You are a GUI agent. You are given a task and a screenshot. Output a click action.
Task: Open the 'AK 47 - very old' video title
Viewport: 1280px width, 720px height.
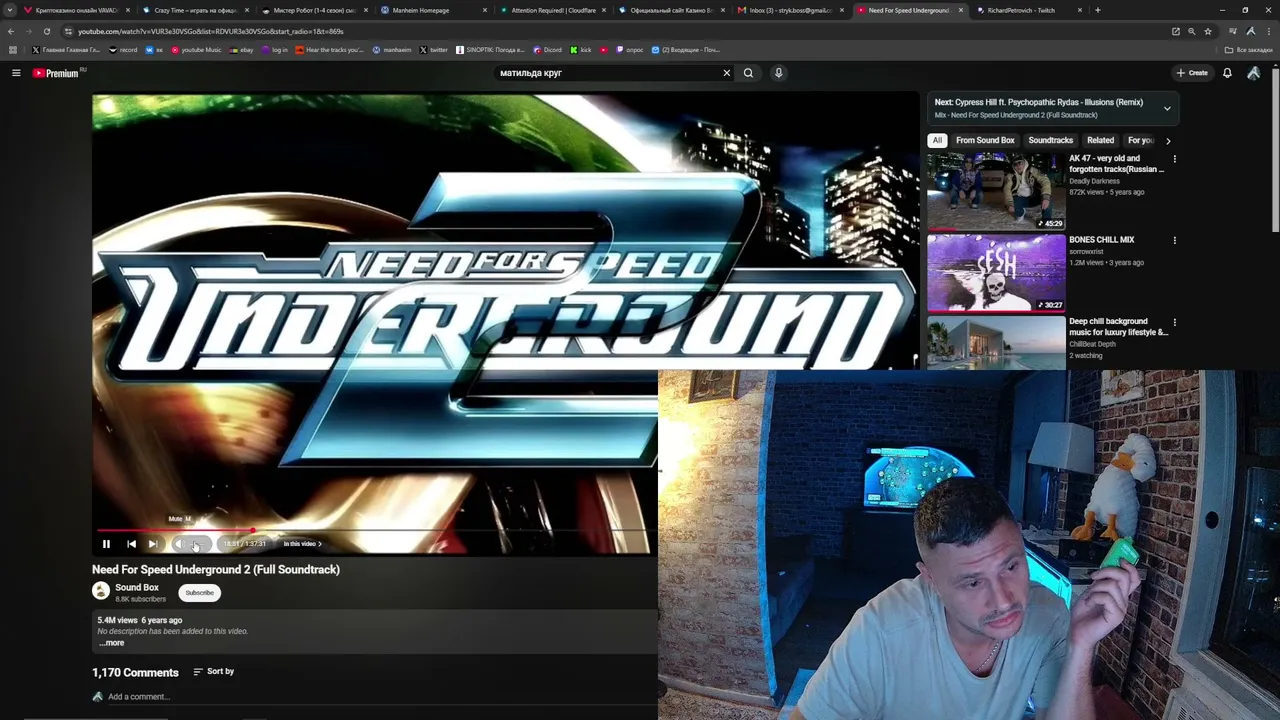(1116, 164)
